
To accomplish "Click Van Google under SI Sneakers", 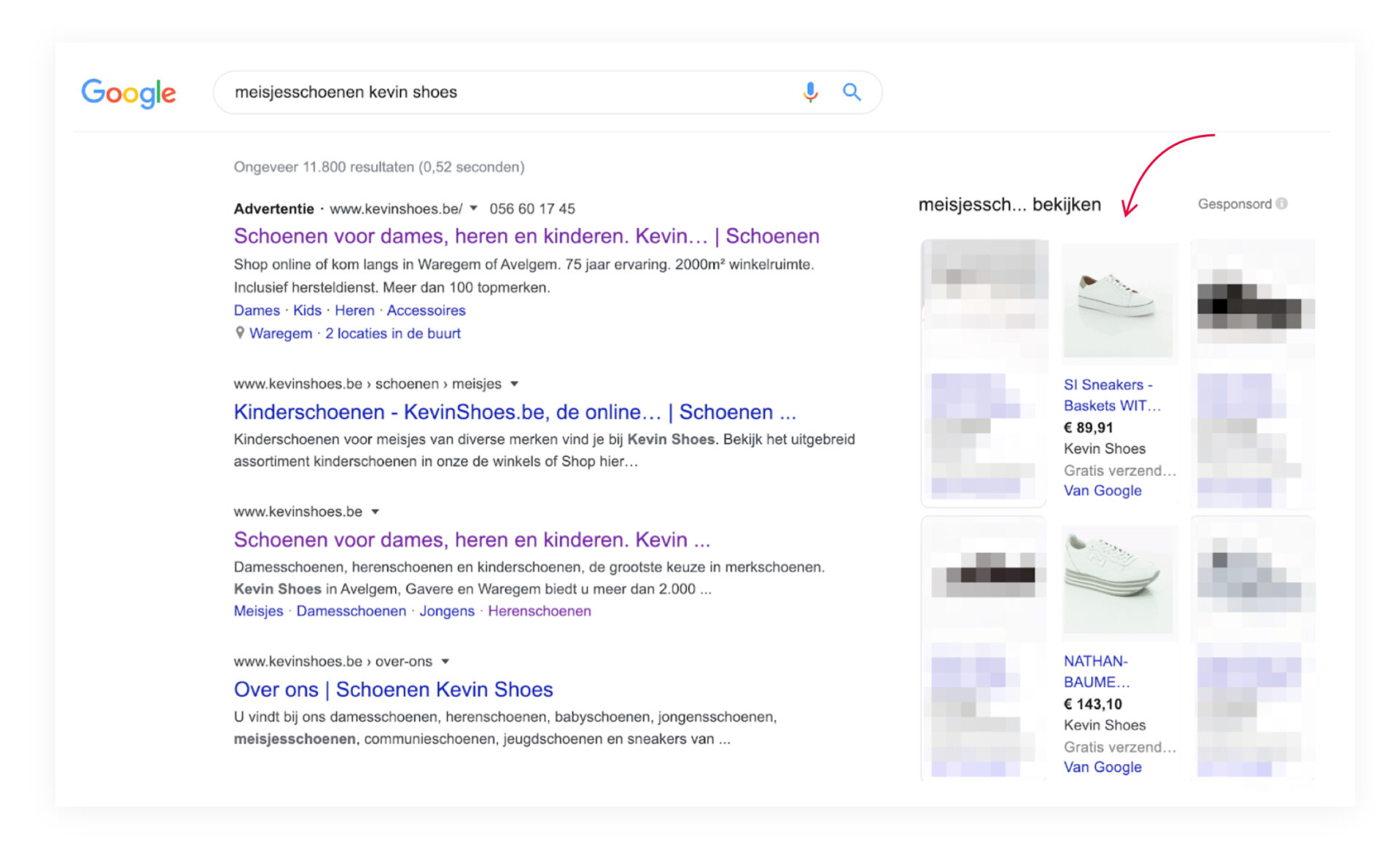I will (x=1102, y=491).
